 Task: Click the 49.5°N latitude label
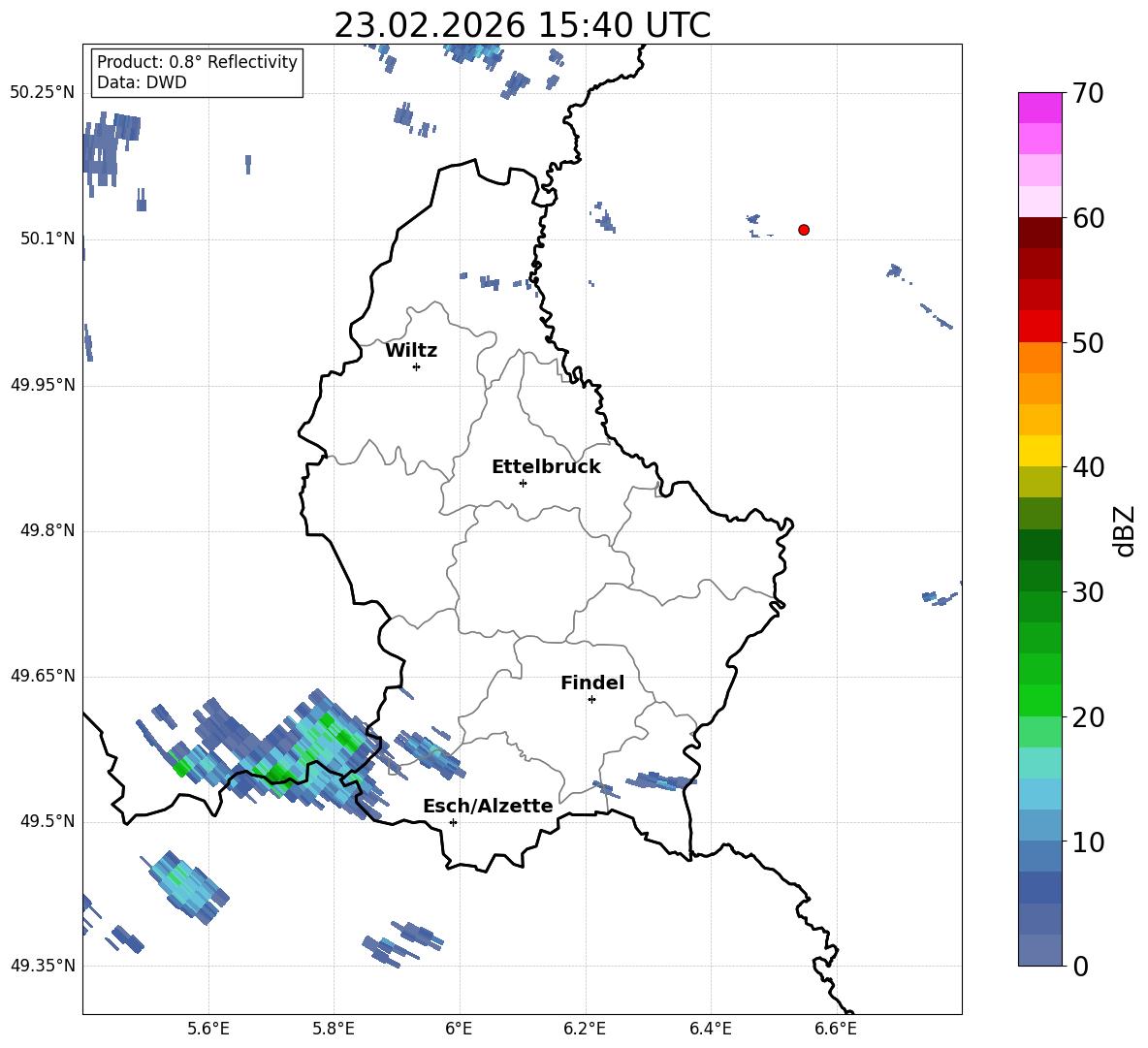(48, 821)
